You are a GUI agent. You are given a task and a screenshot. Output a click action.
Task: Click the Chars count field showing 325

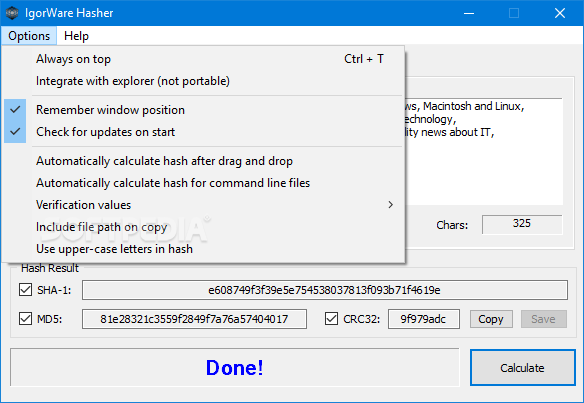(x=522, y=224)
